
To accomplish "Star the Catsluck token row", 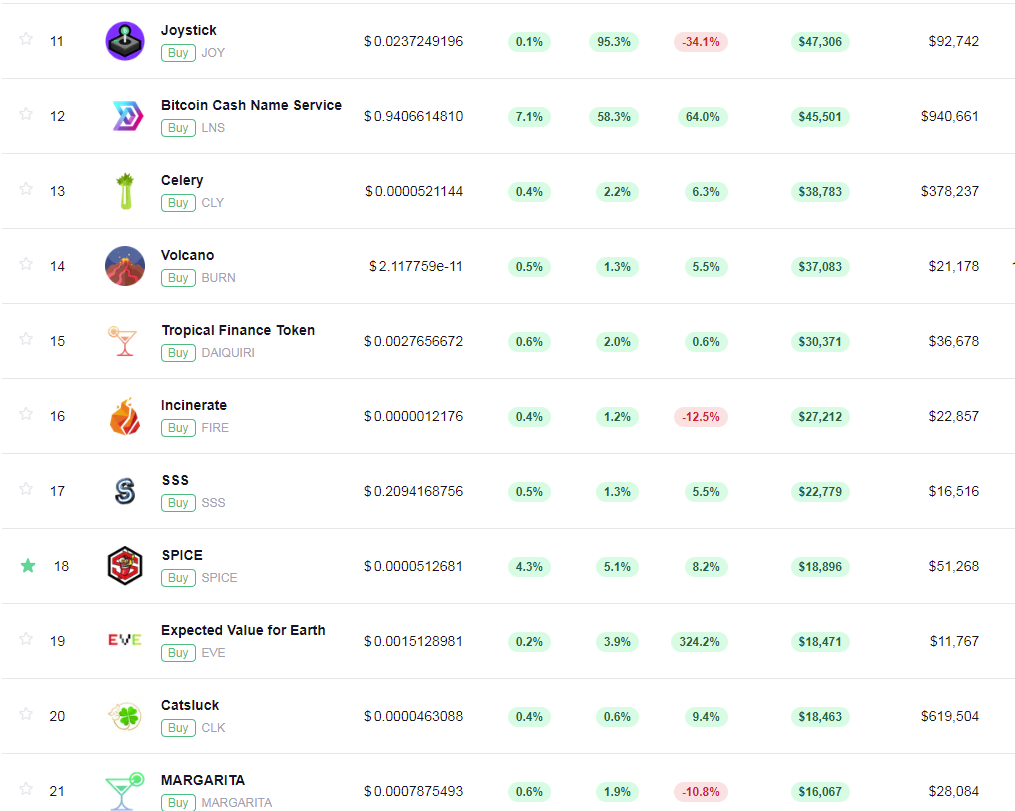I will tap(26, 714).
